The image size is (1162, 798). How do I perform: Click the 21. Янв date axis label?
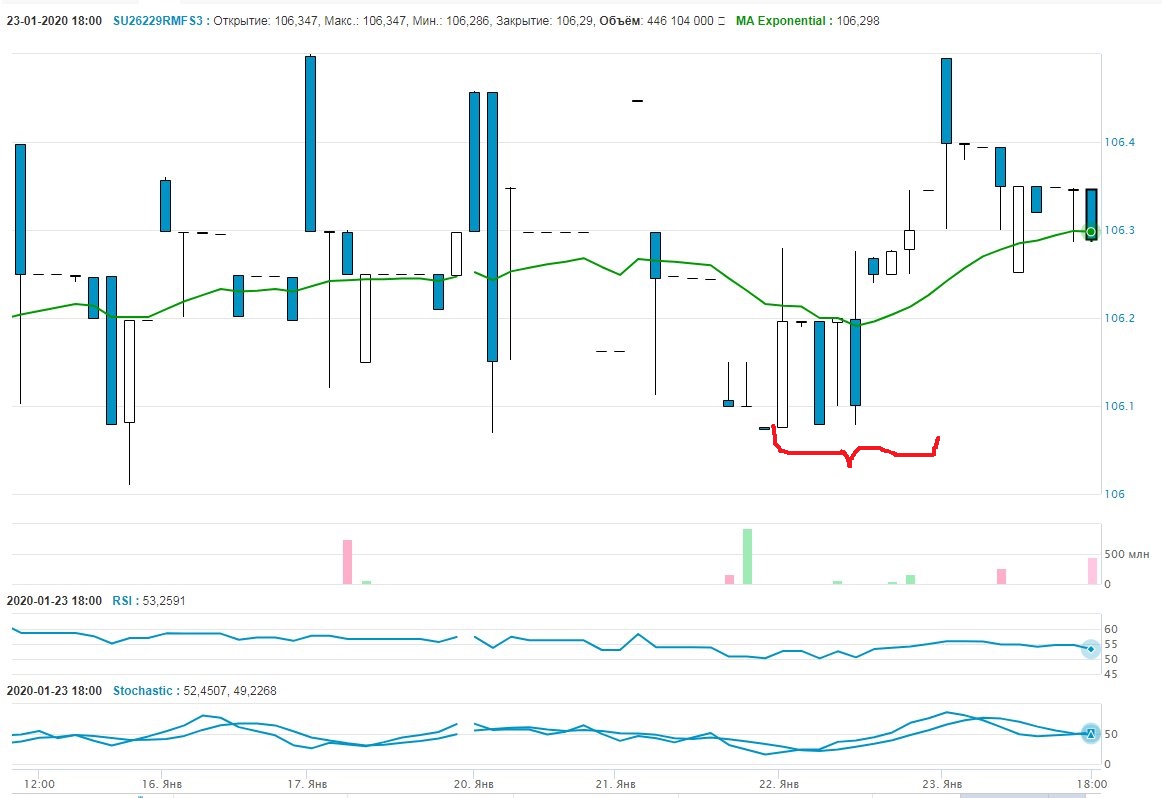coord(615,784)
